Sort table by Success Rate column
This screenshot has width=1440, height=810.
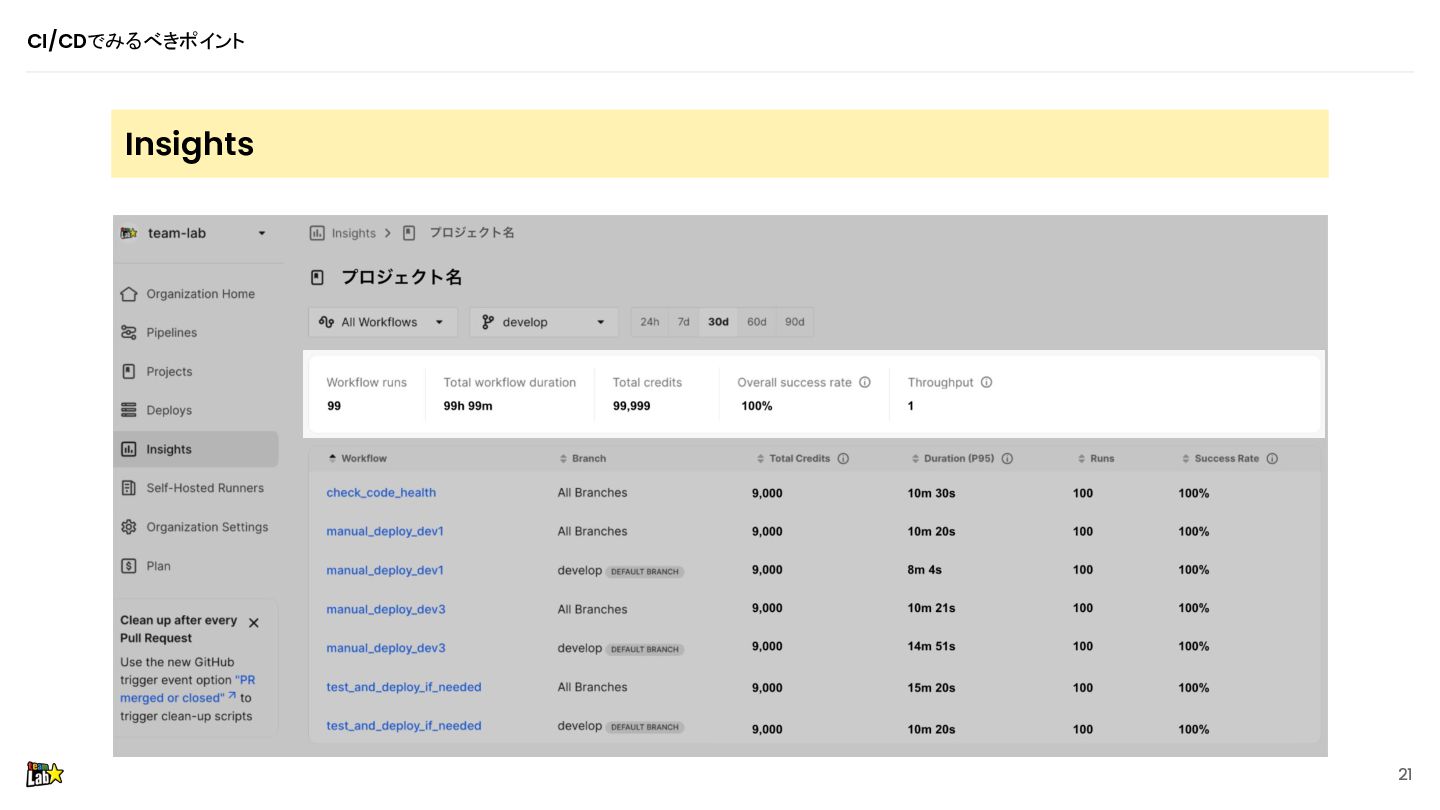(x=1221, y=458)
